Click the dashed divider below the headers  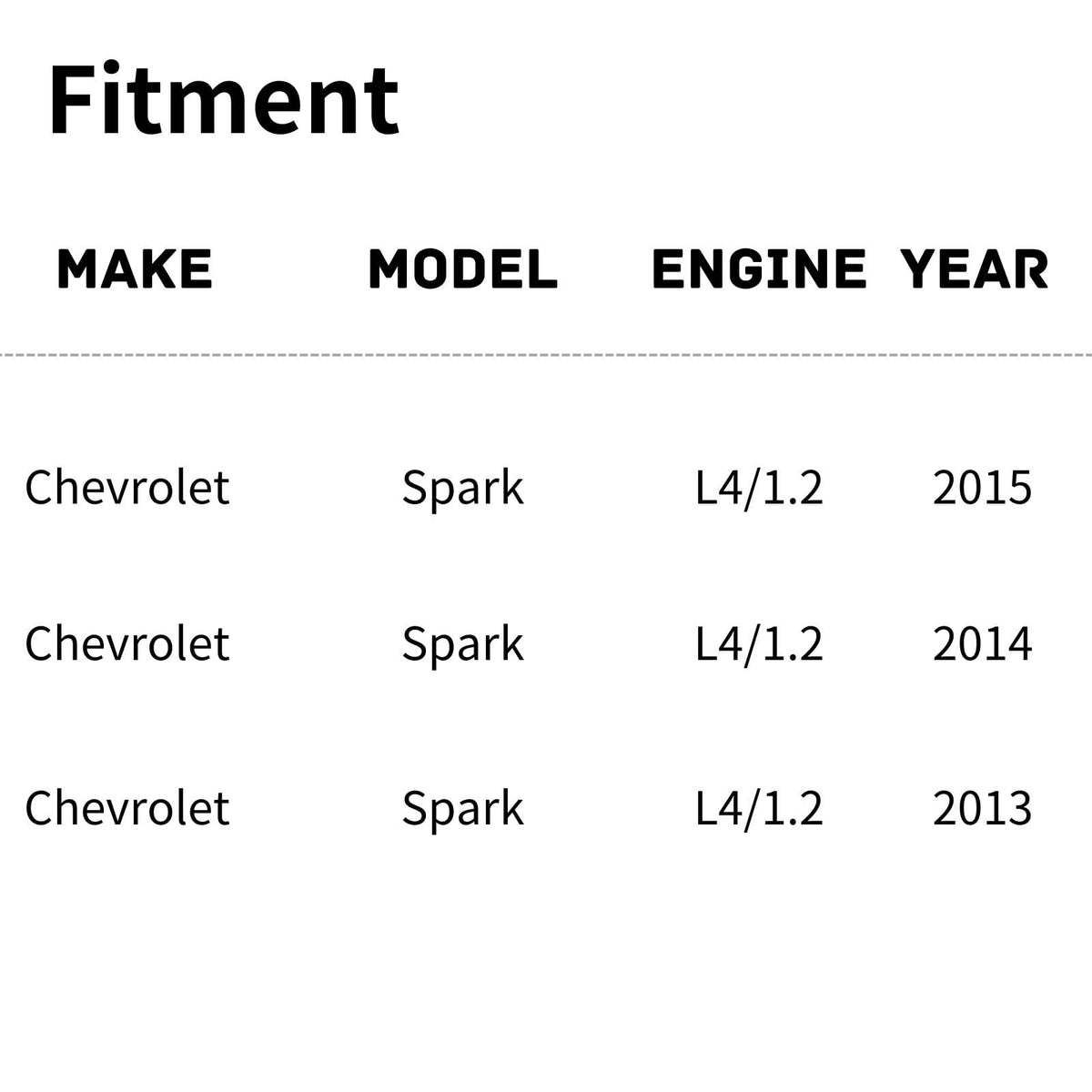[546, 354]
